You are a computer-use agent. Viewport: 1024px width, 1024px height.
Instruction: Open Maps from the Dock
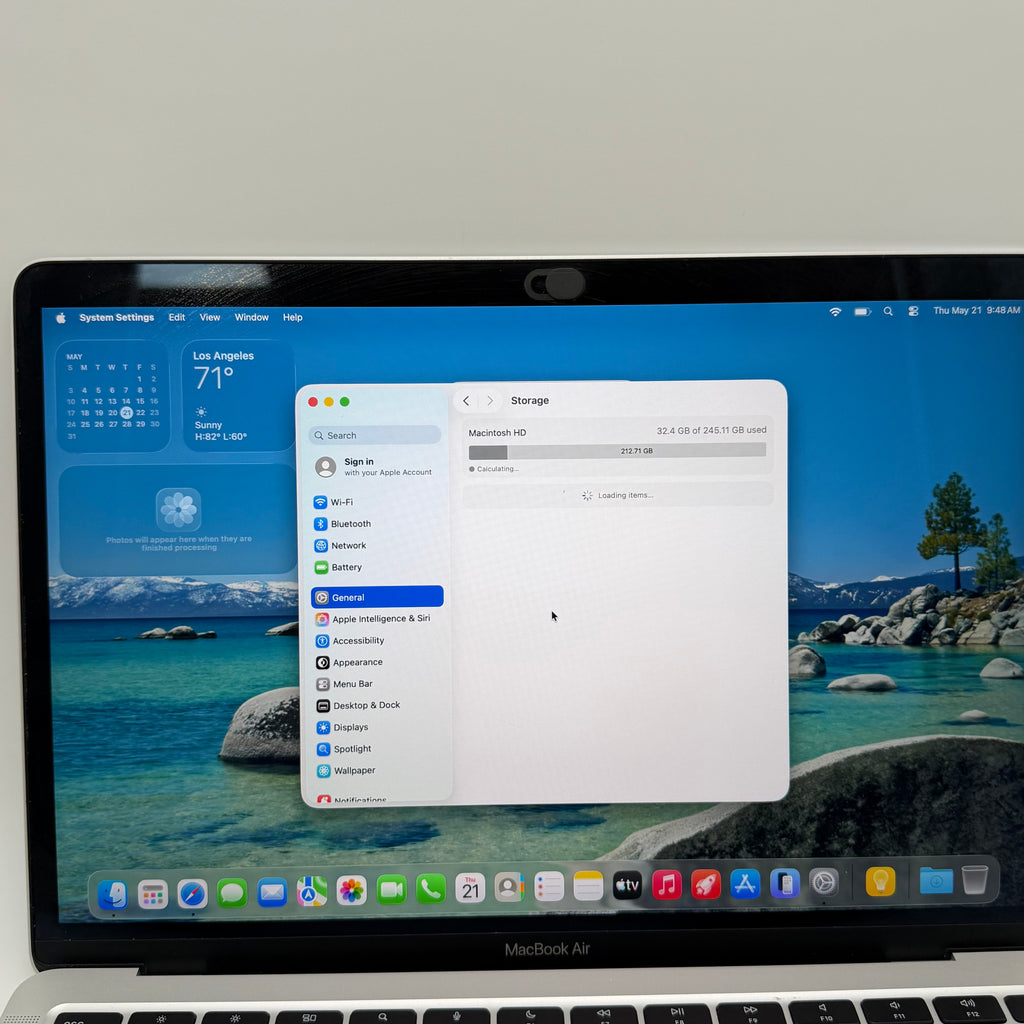[x=312, y=891]
